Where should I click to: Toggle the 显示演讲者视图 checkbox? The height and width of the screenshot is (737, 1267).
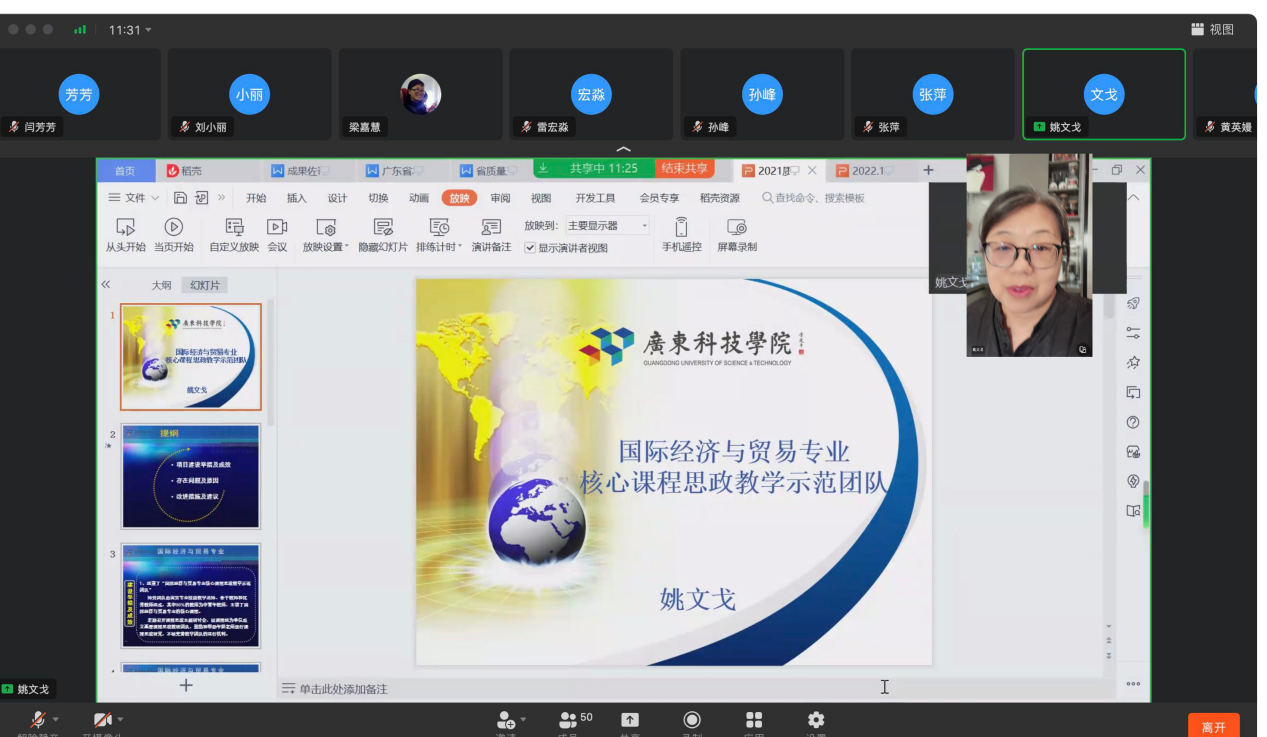[x=530, y=248]
